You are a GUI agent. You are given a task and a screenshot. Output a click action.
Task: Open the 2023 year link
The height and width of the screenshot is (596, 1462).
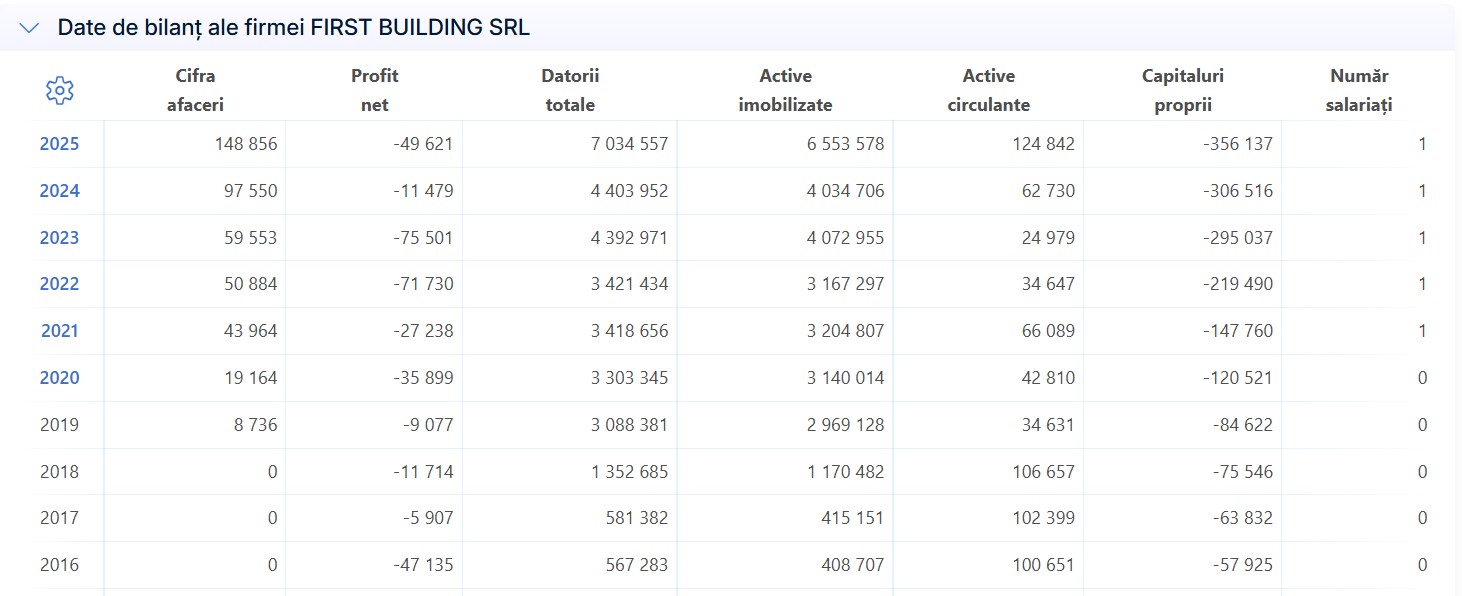click(x=59, y=238)
